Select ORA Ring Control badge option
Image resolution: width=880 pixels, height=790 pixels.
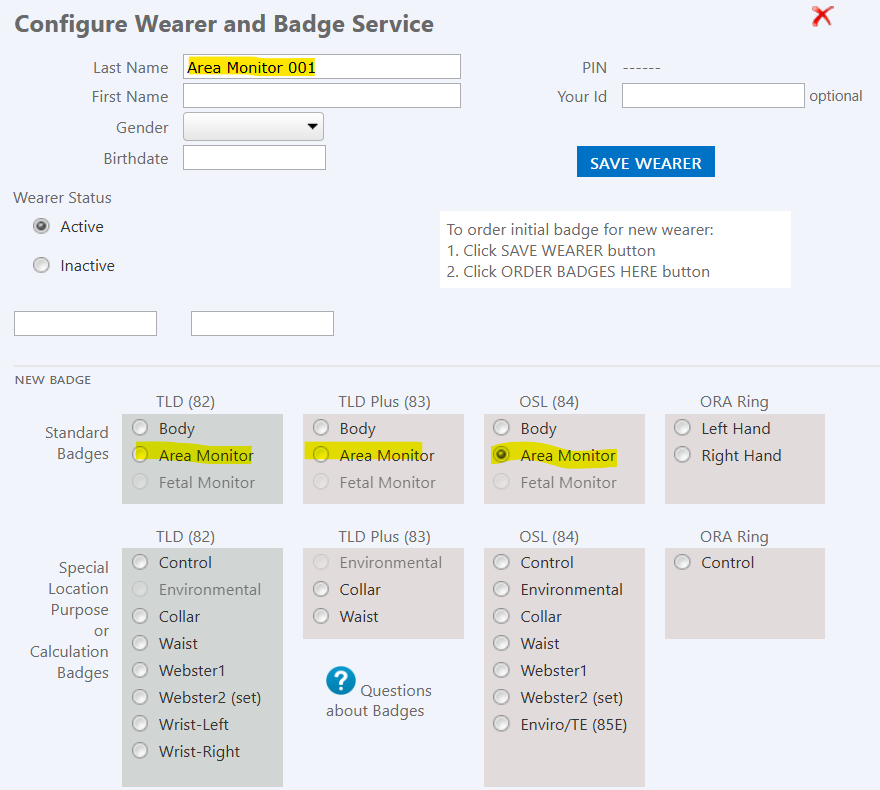tap(682, 563)
